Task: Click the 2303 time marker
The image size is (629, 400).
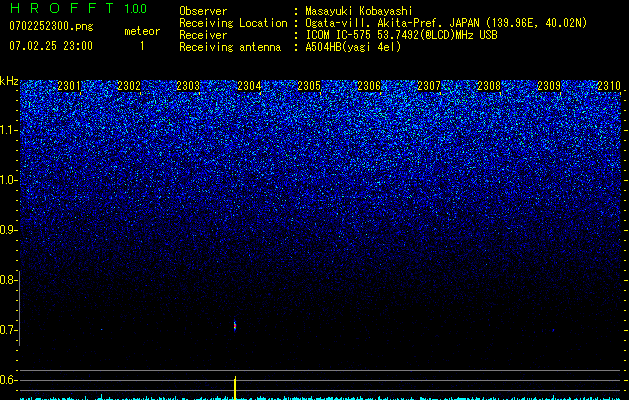Action: click(x=188, y=85)
